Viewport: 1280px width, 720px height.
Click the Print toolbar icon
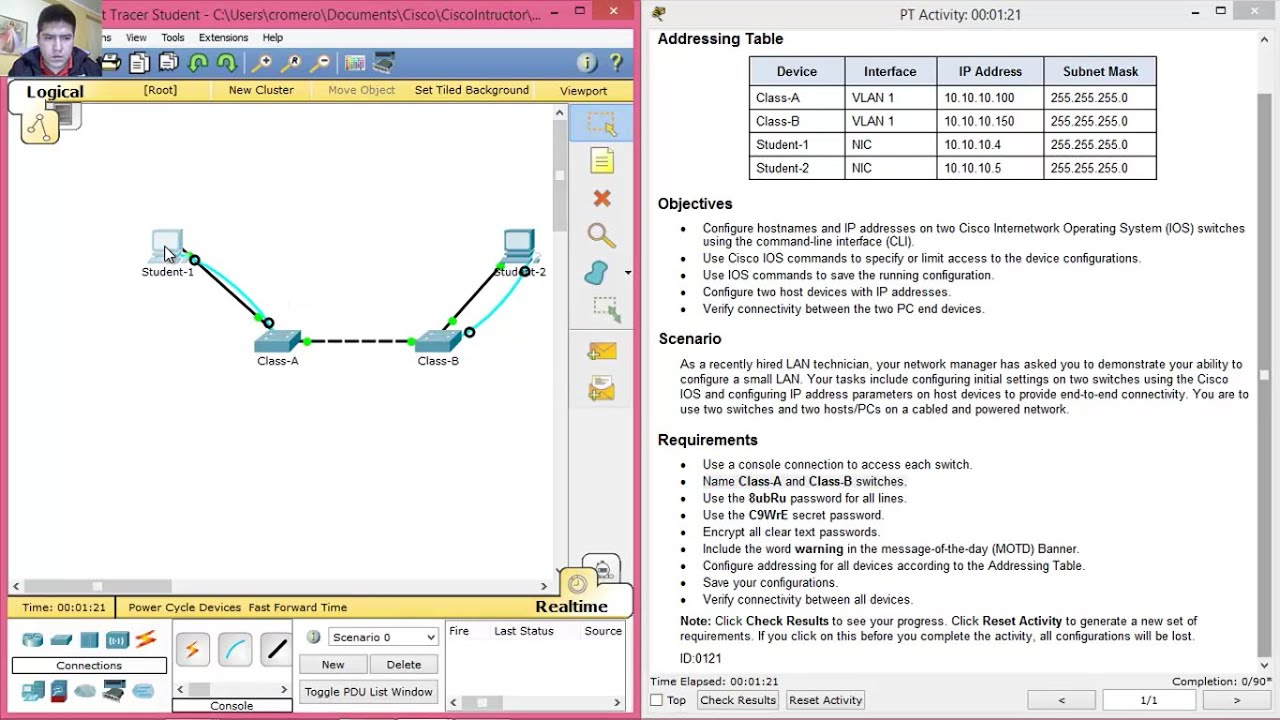[x=111, y=63]
